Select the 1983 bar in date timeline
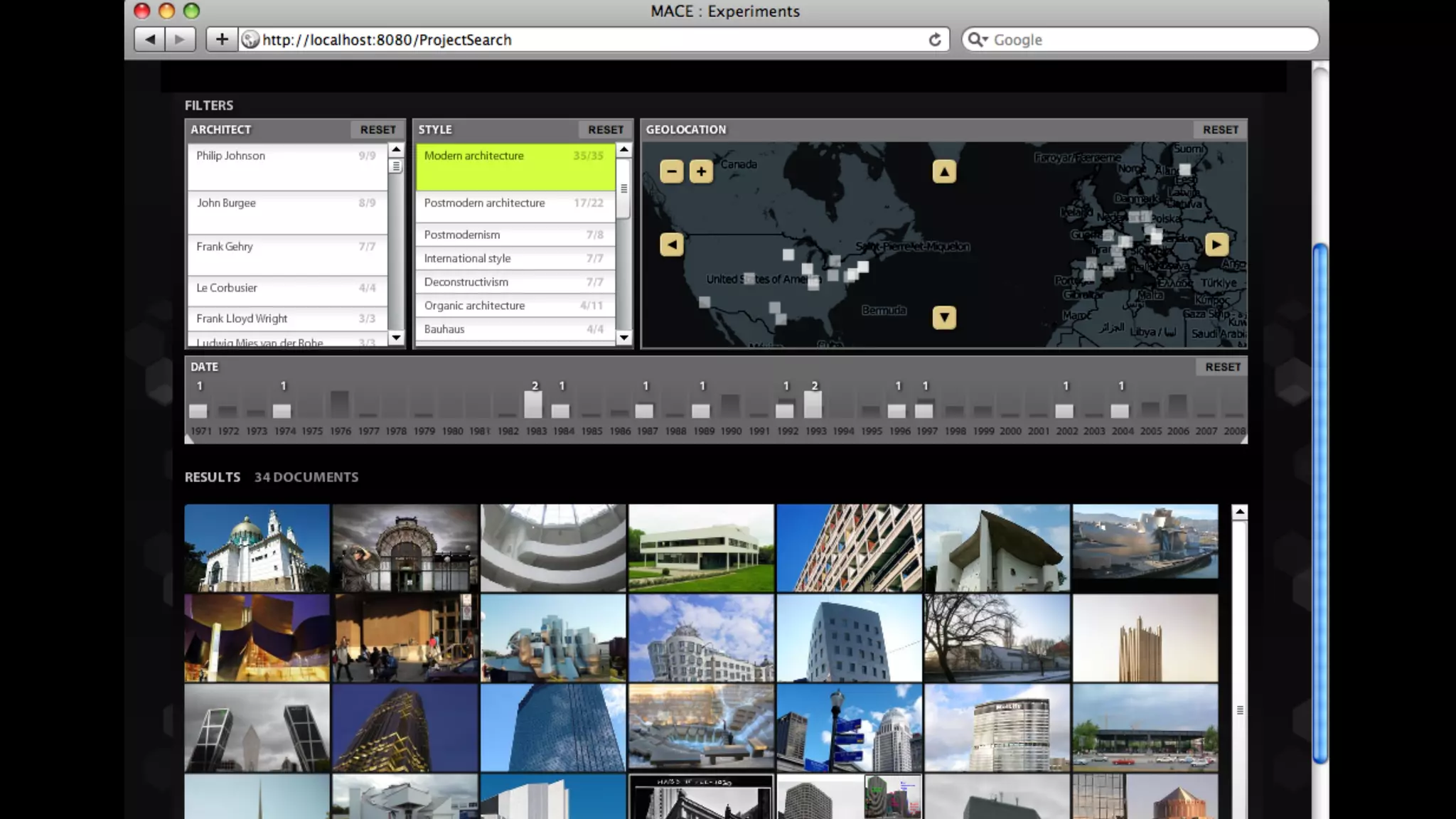Screen dimensions: 1456x819 [534, 405]
